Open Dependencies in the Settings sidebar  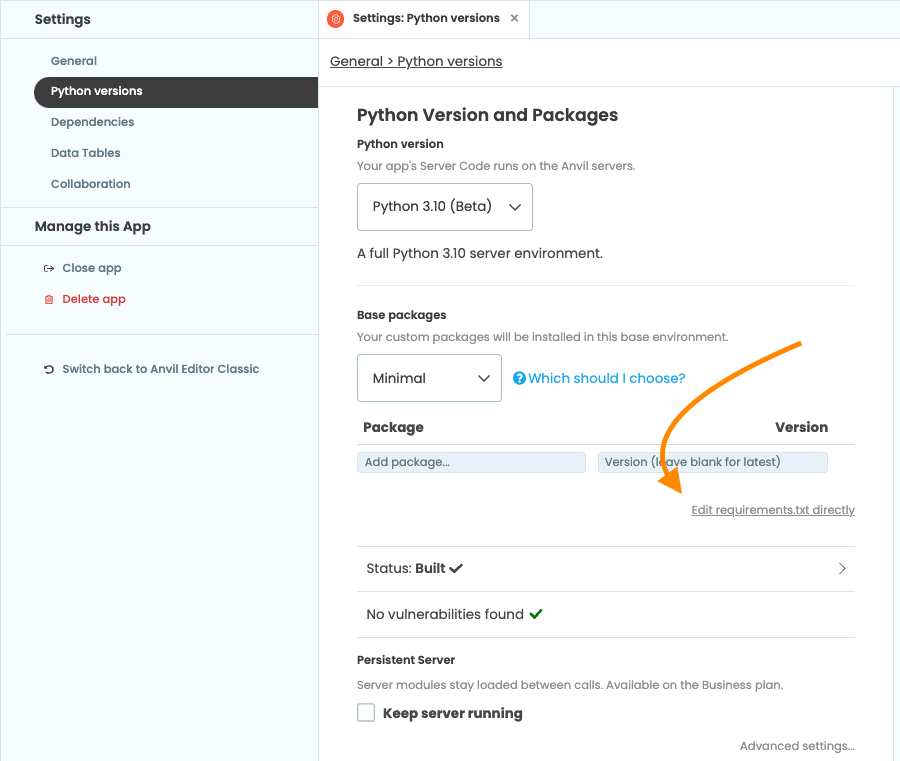tap(92, 122)
